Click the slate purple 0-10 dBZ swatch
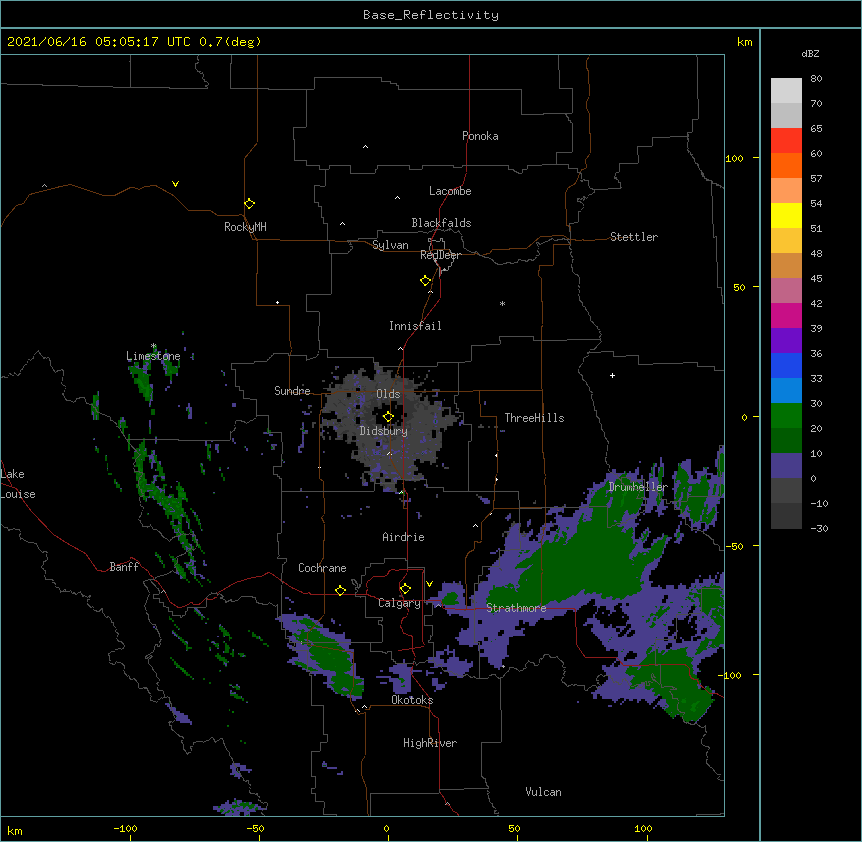The width and height of the screenshot is (862, 842). [786, 466]
